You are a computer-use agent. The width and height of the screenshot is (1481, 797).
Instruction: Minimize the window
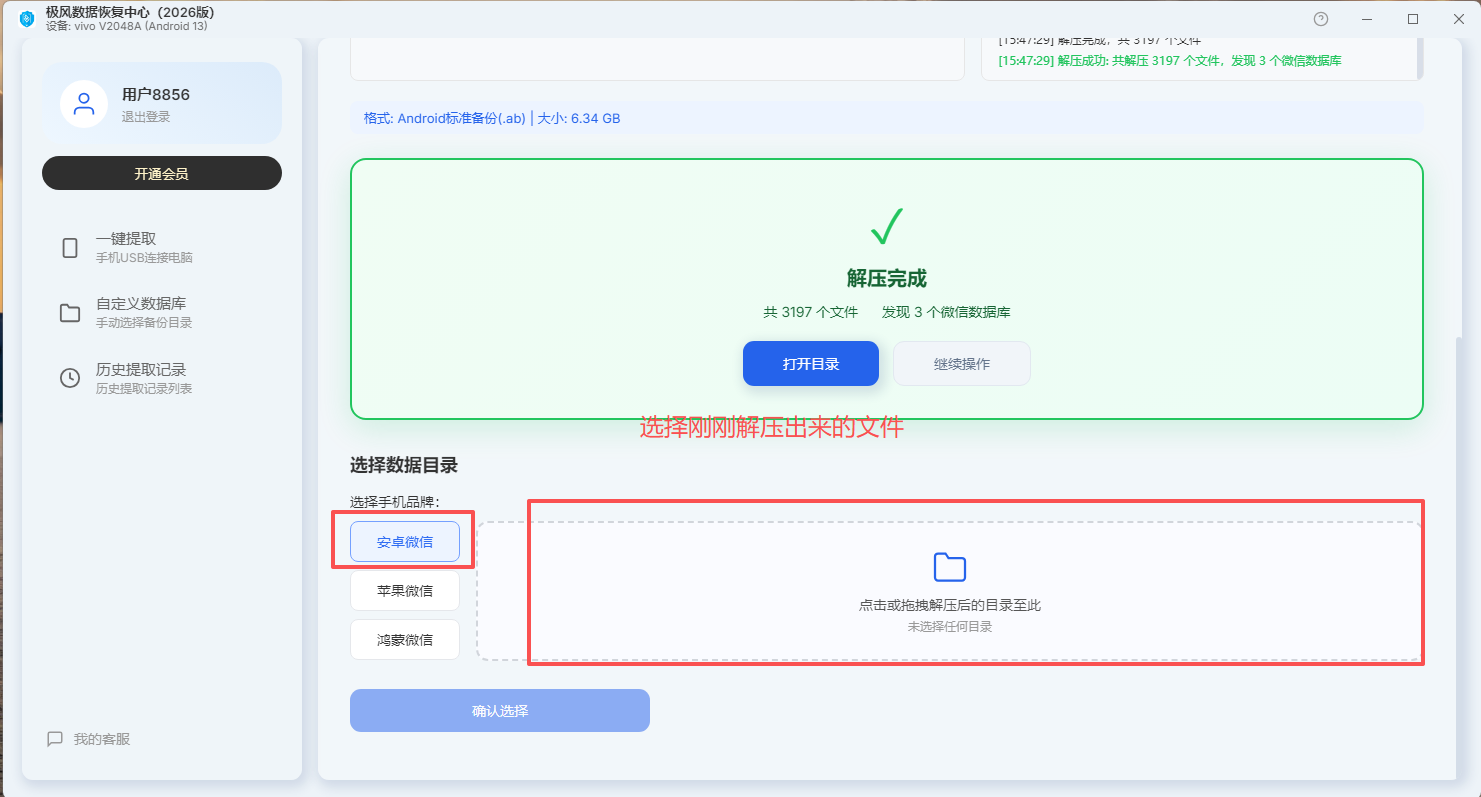[x=1367, y=19]
